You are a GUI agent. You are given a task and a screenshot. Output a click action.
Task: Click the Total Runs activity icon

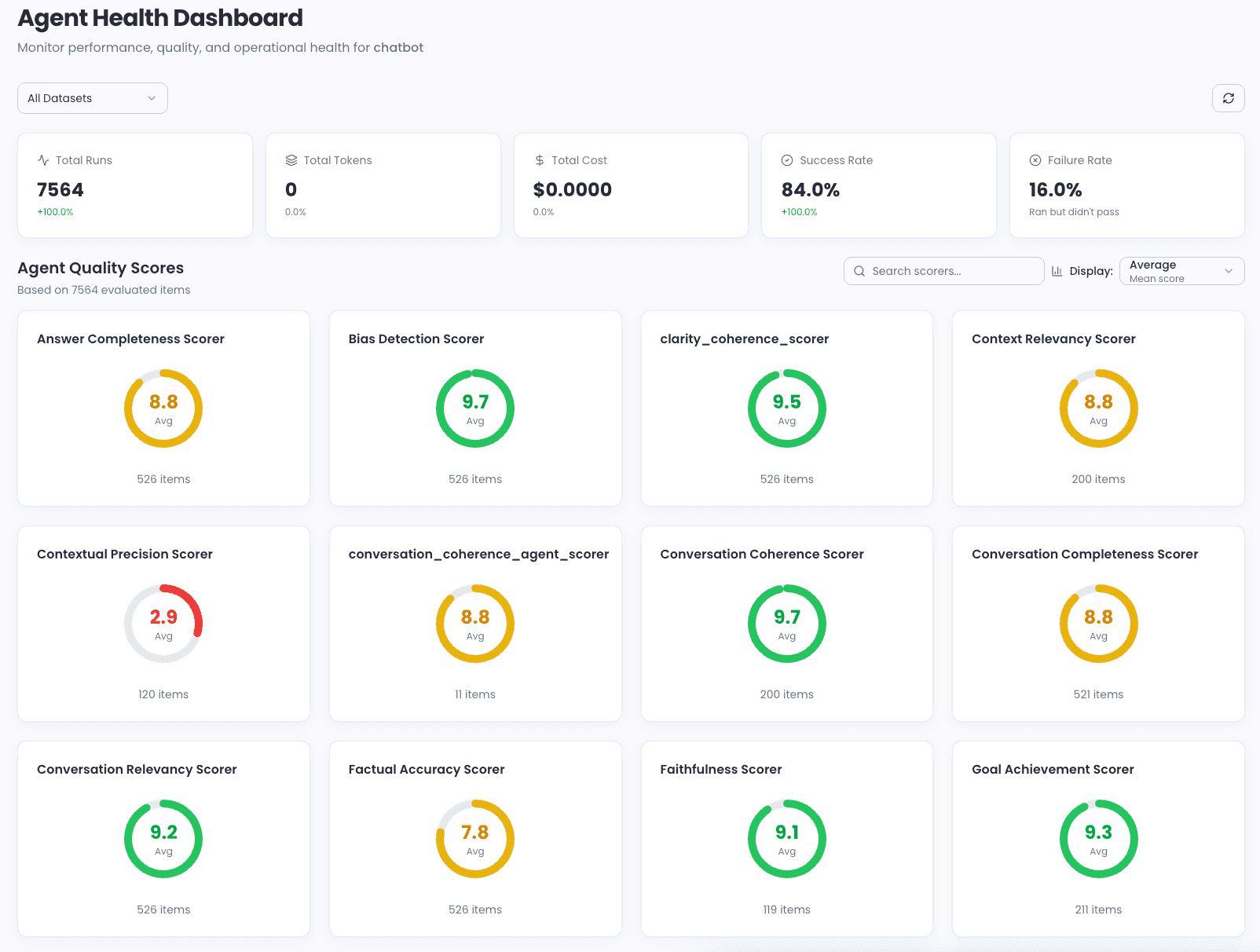[x=42, y=159]
